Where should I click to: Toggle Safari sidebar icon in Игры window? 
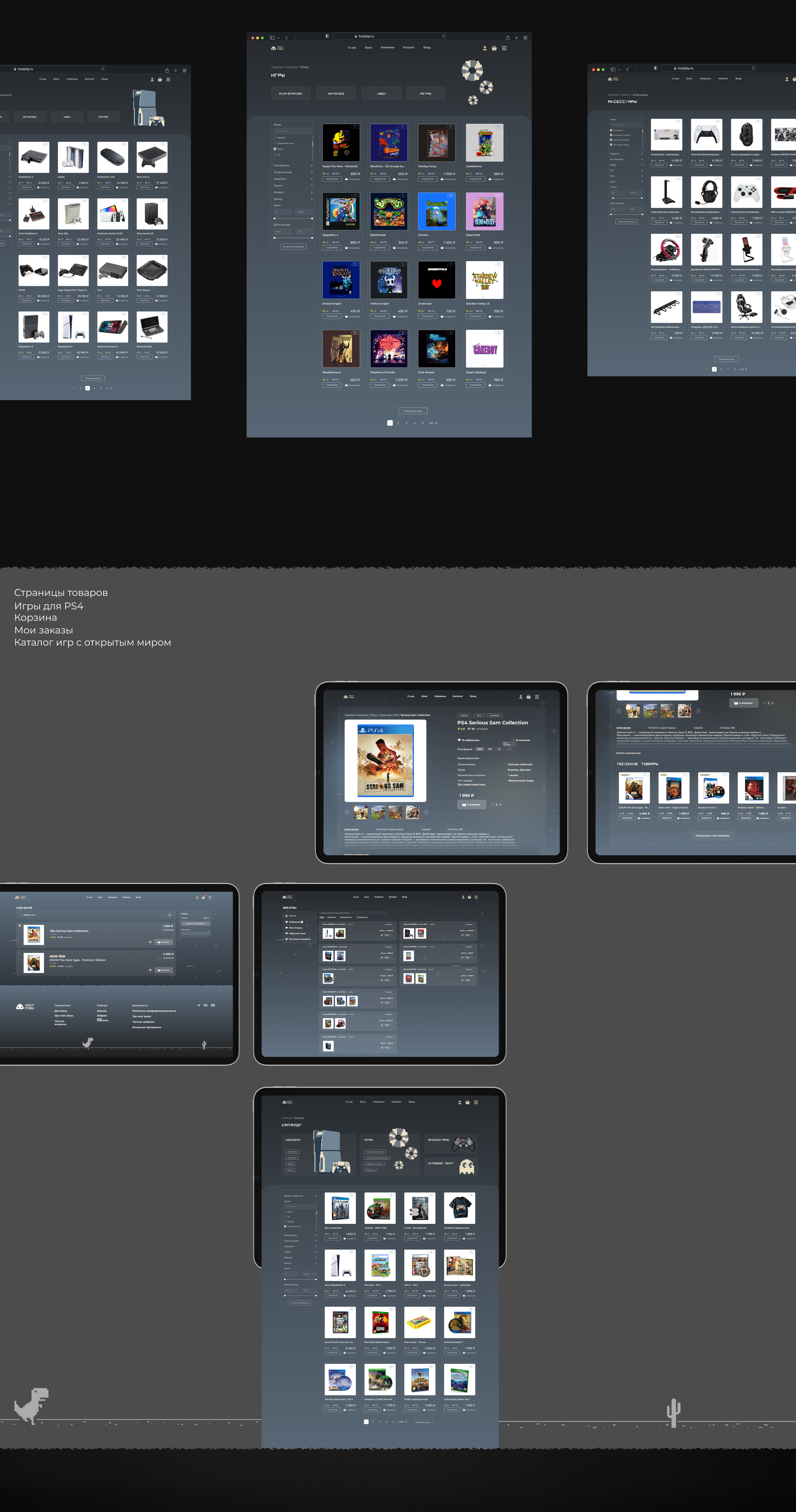[272, 37]
